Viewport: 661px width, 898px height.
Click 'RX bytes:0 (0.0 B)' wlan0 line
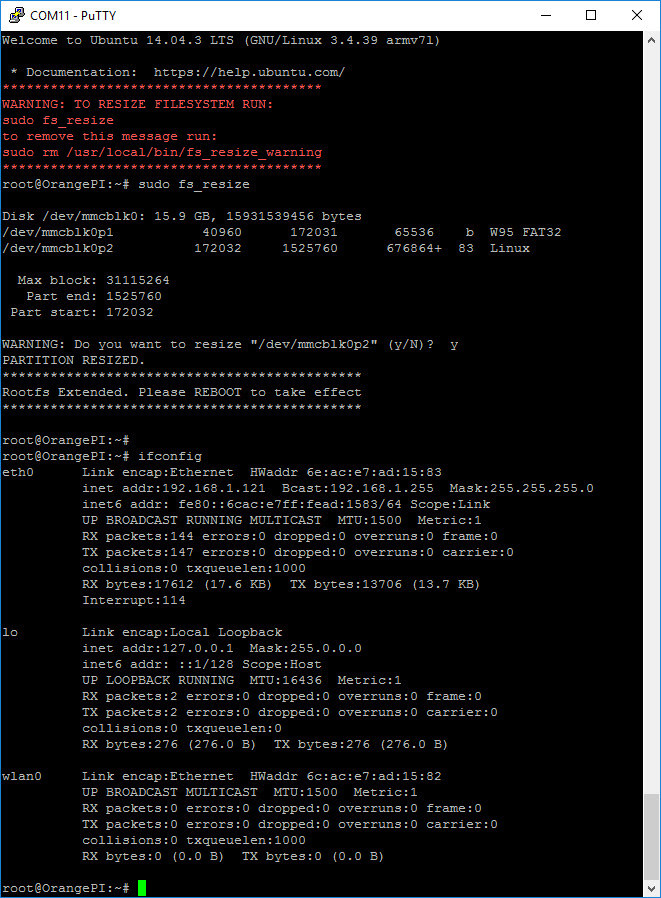(x=153, y=856)
